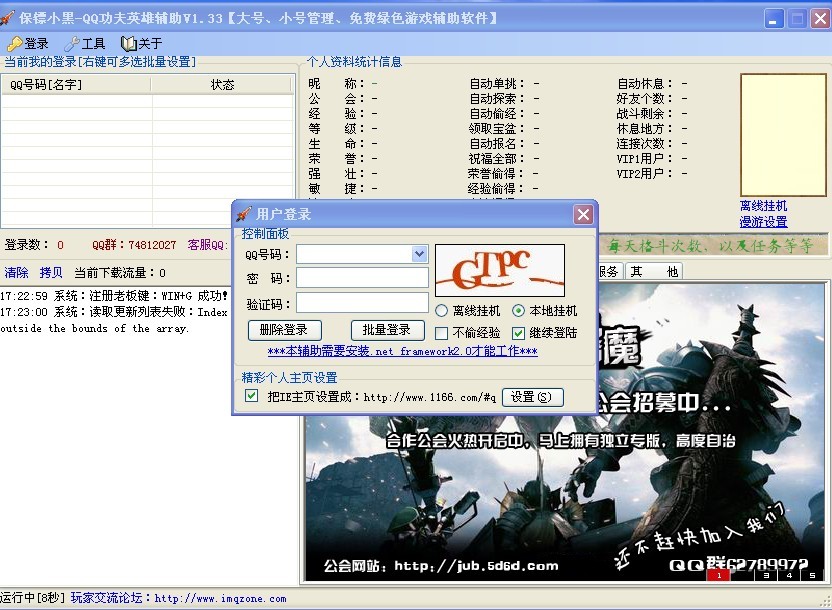Minimize the main 保镖小黑 window
The width and height of the screenshot is (832, 610).
click(x=774, y=19)
